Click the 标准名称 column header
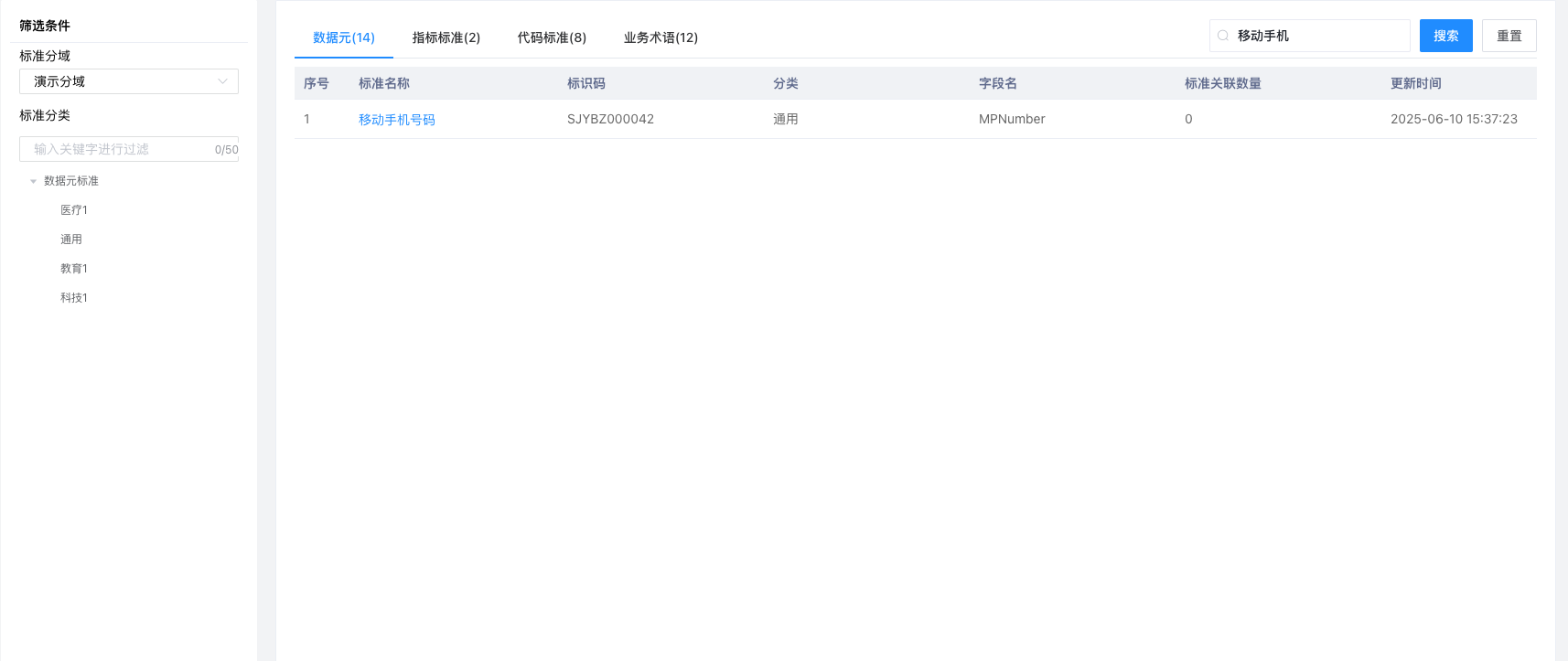The height and width of the screenshot is (661, 1568). [x=384, y=83]
